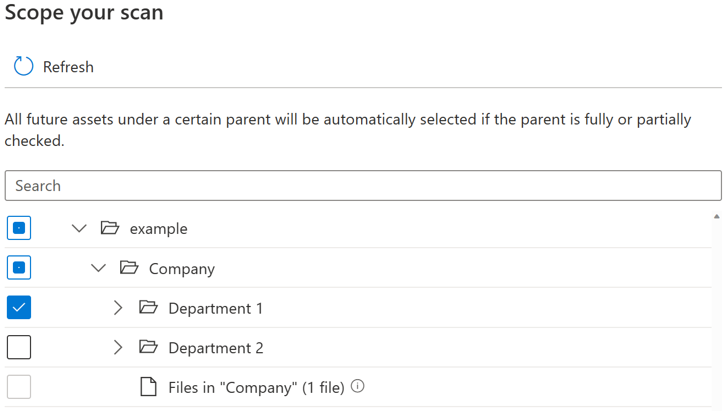The image size is (727, 411).
Task: Click the info icon beside Company files
Action: click(358, 386)
